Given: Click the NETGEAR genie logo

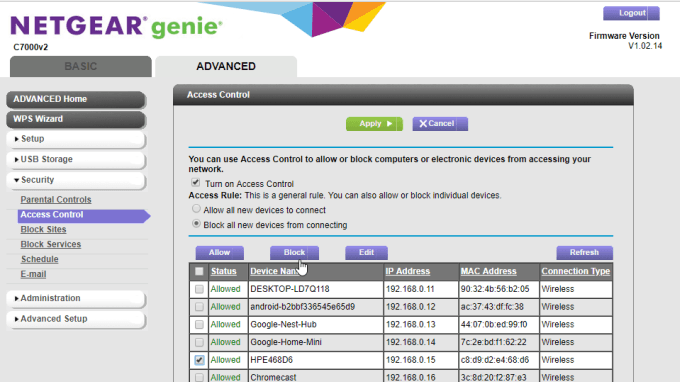Looking at the screenshot, I should click(116, 26).
